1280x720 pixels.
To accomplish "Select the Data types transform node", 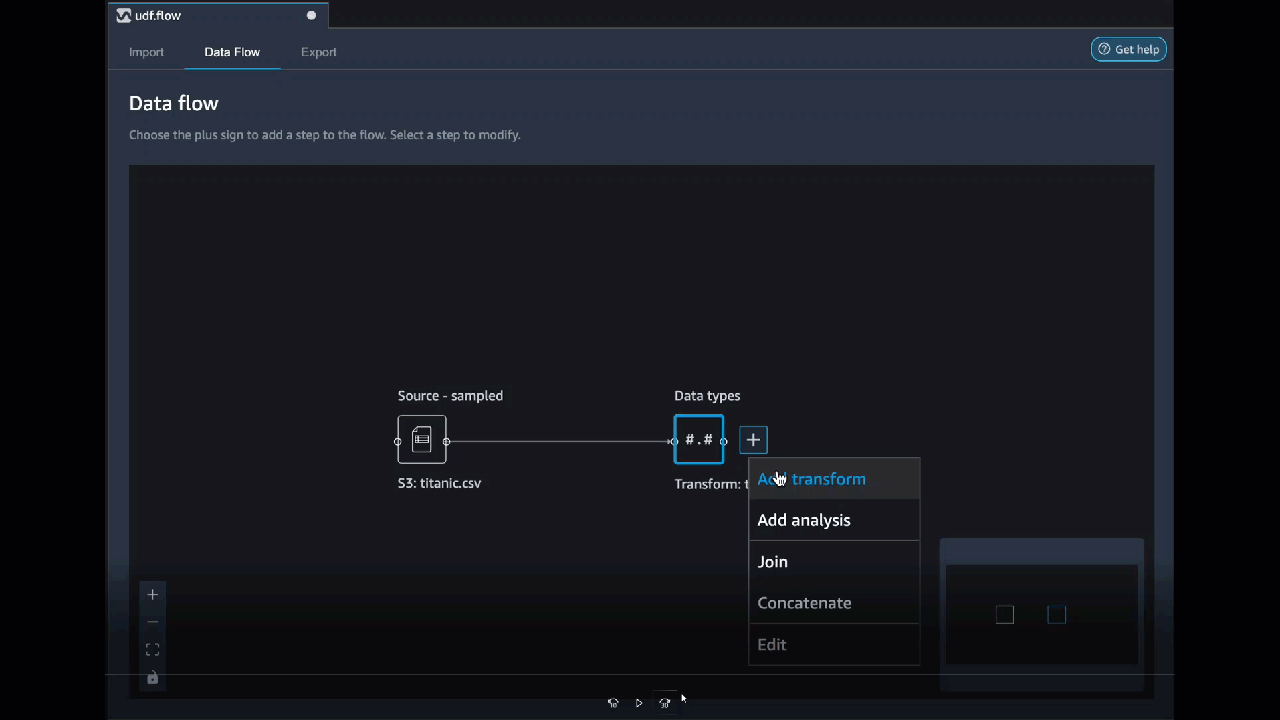I will pos(699,440).
